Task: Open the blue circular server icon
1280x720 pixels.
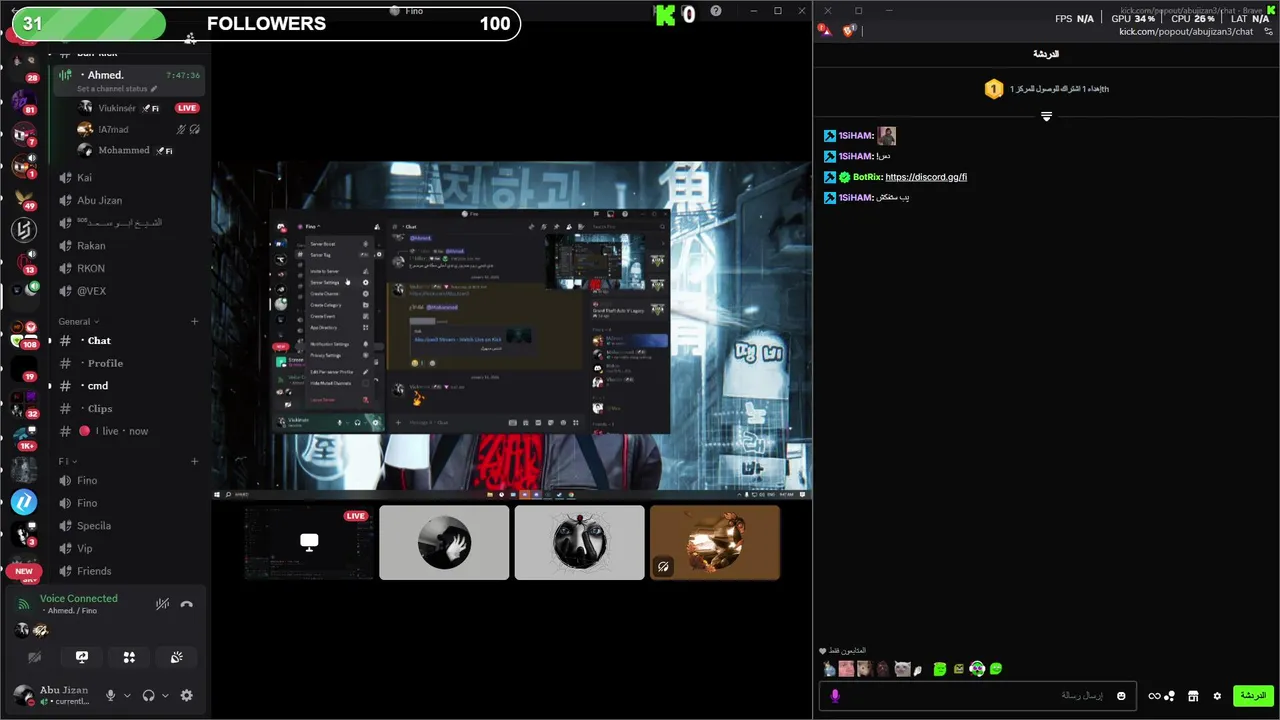Action: tap(24, 502)
